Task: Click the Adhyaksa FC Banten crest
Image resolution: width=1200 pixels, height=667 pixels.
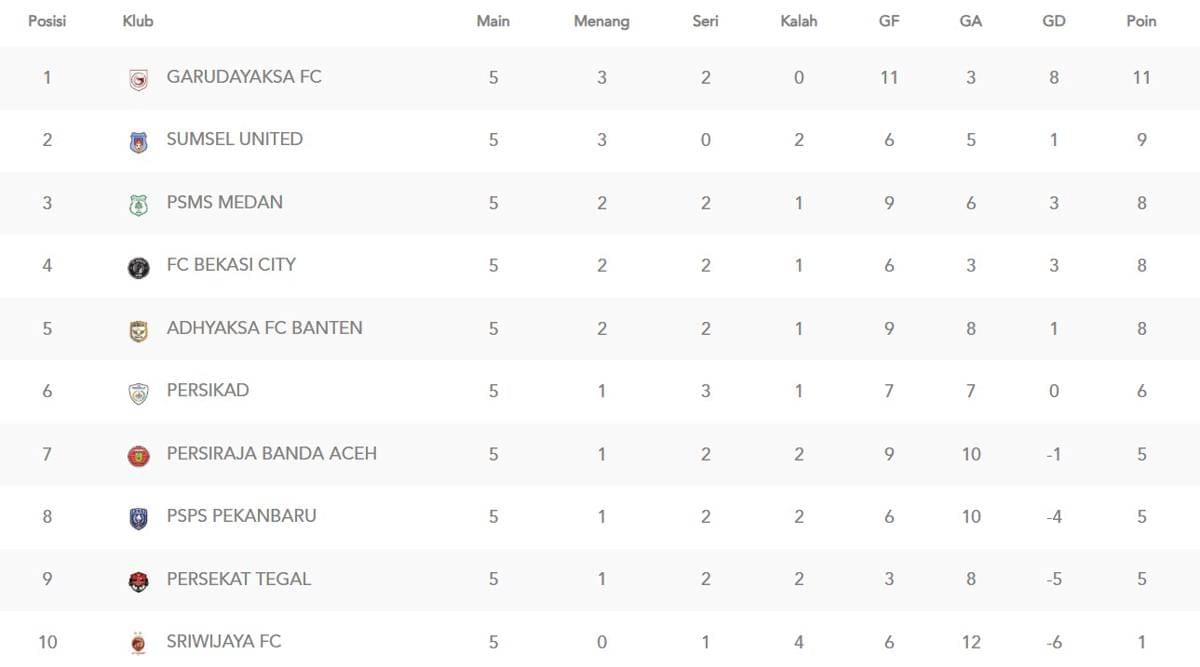Action: (x=139, y=330)
